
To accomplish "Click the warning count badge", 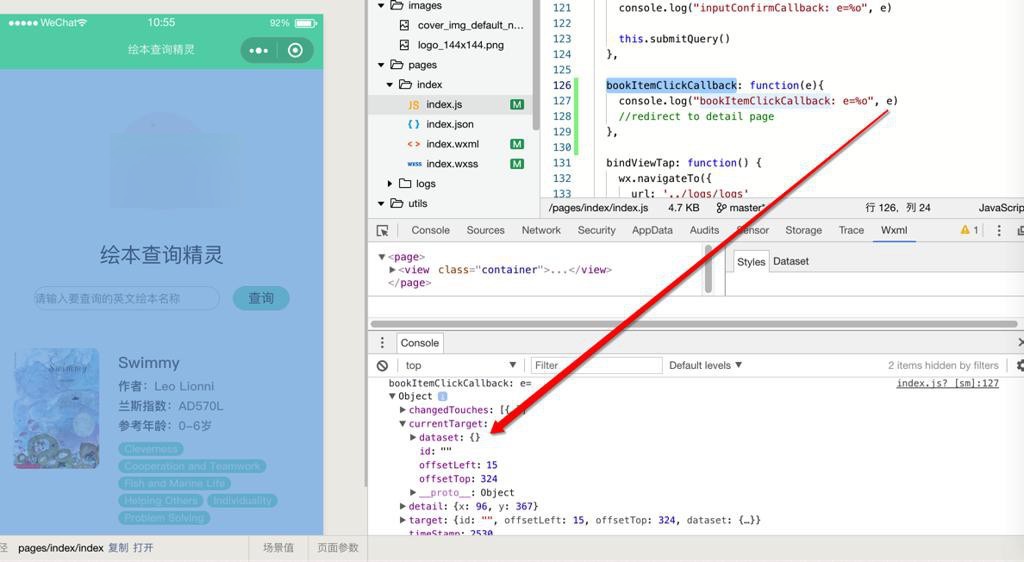I will pyautogui.click(x=969, y=230).
